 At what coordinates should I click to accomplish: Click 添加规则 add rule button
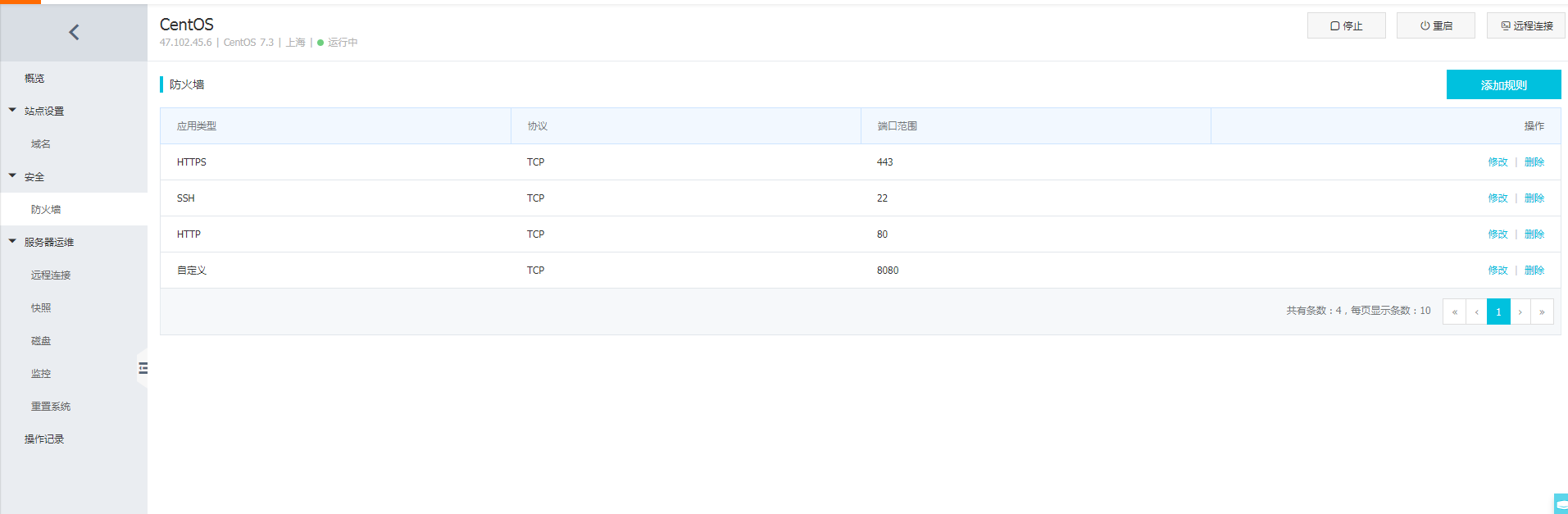(x=1503, y=84)
